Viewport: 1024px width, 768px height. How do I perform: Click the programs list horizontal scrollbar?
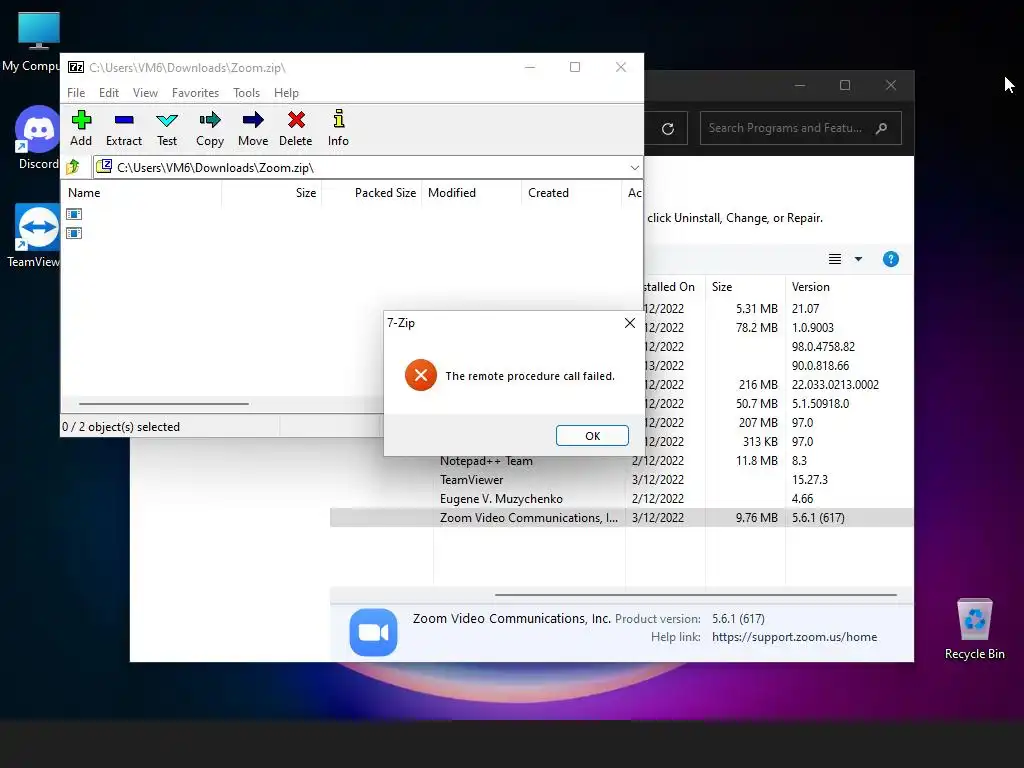pyautogui.click(x=696, y=595)
